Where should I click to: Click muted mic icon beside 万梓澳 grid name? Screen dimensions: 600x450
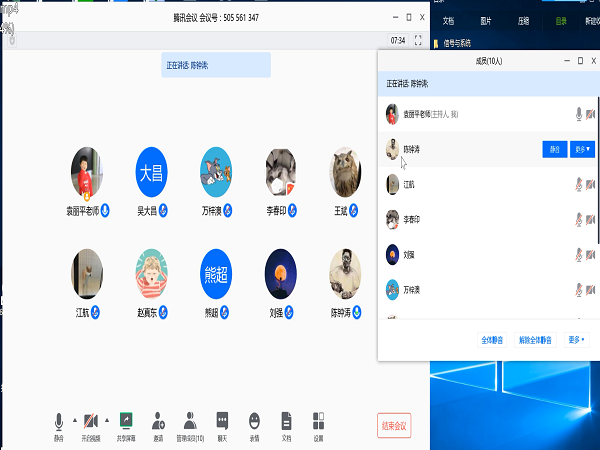coord(228,210)
